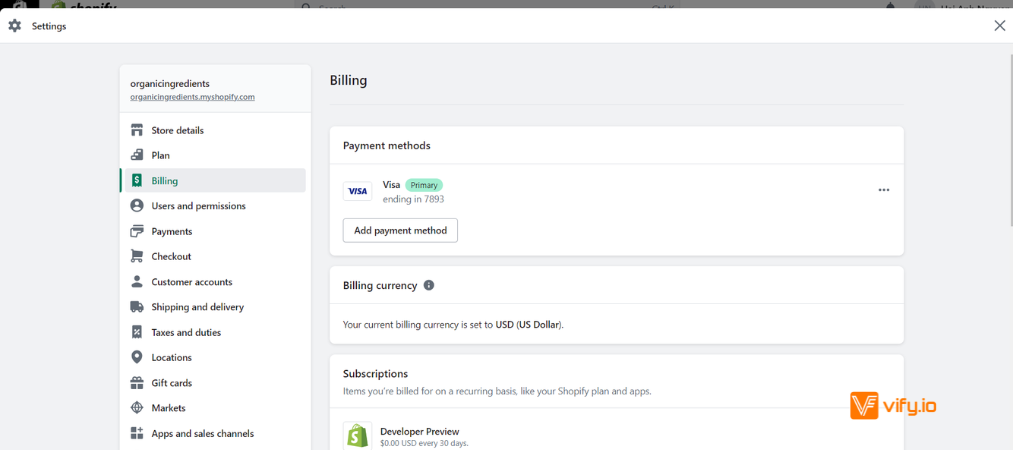This screenshot has width=1013, height=450.
Task: Click the Billing currency info icon
Action: 429,285
